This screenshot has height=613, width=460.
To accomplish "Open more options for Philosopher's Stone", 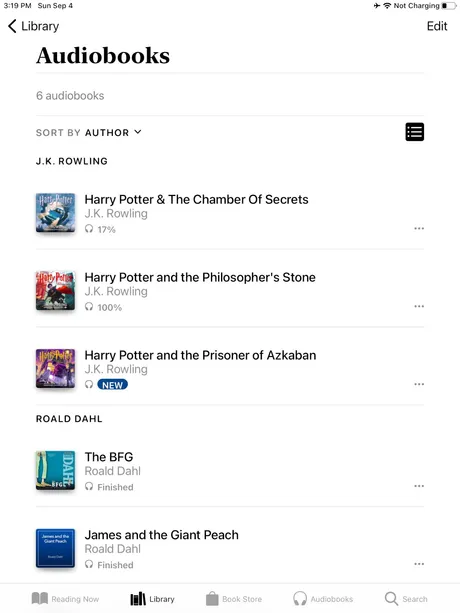I will tap(419, 306).
